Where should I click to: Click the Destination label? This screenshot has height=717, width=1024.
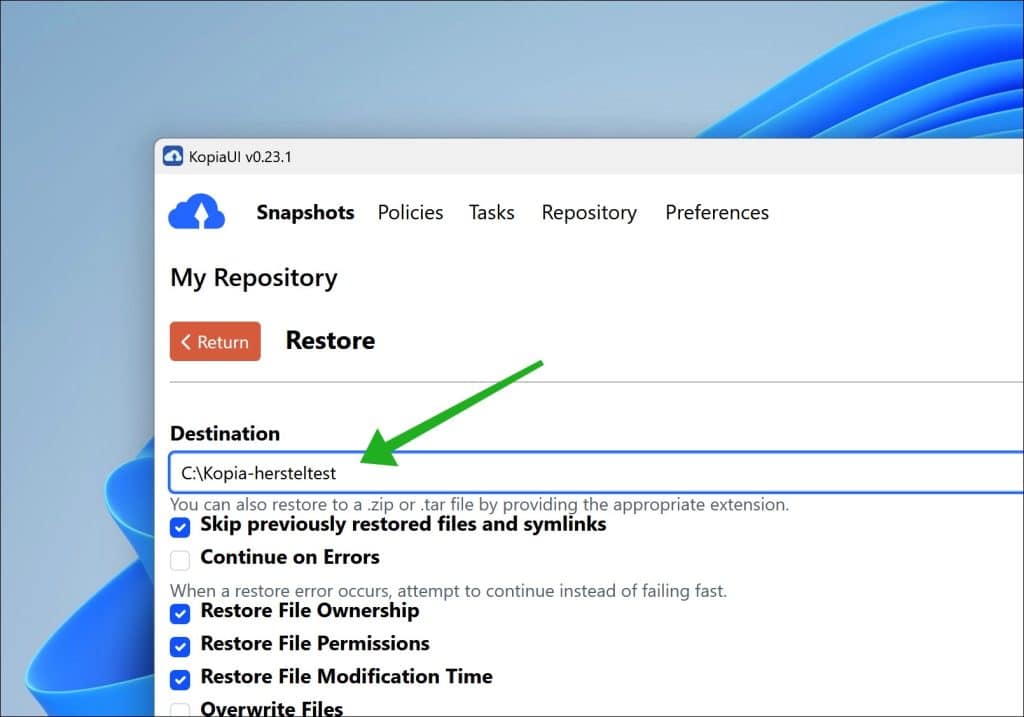pyautogui.click(x=225, y=434)
